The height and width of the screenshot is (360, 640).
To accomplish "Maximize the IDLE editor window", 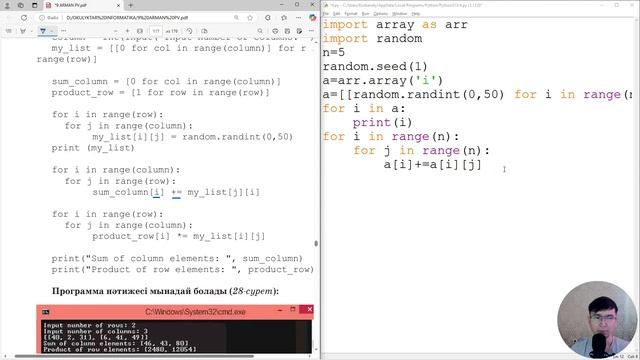I will 617,5.
